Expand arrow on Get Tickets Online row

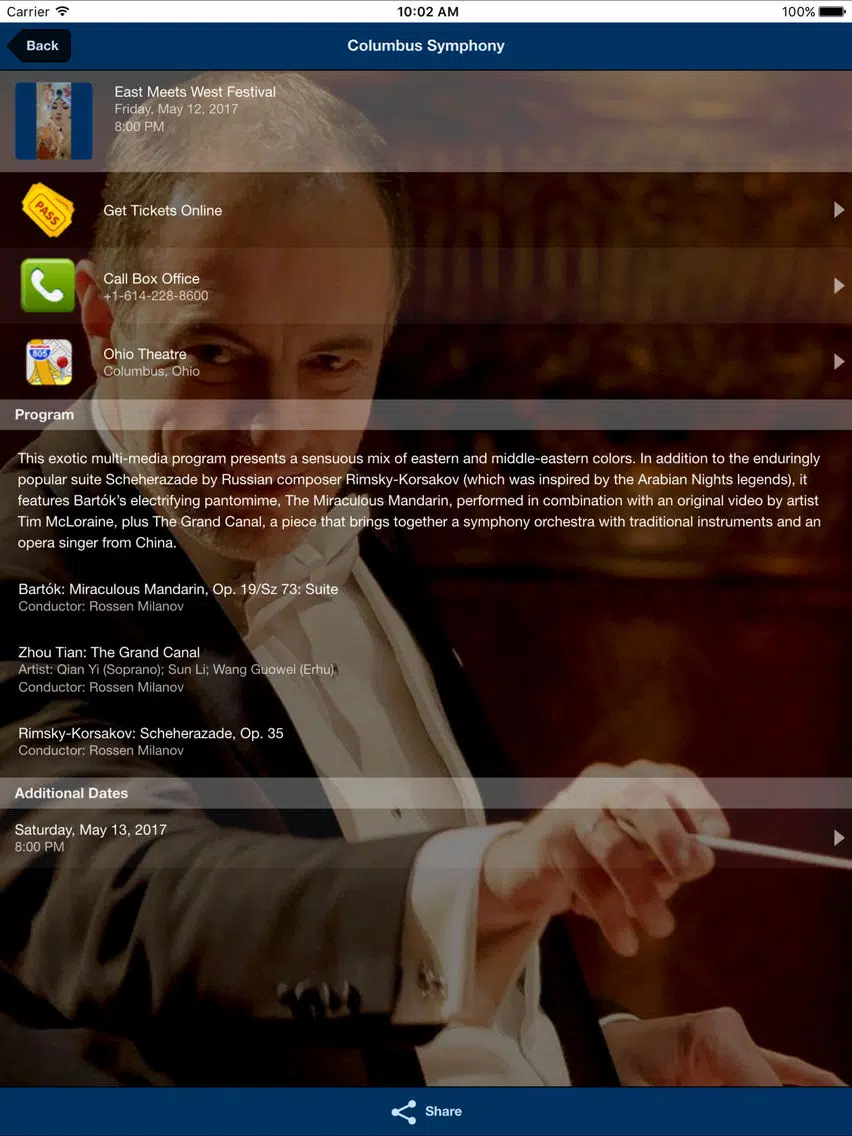click(x=838, y=210)
